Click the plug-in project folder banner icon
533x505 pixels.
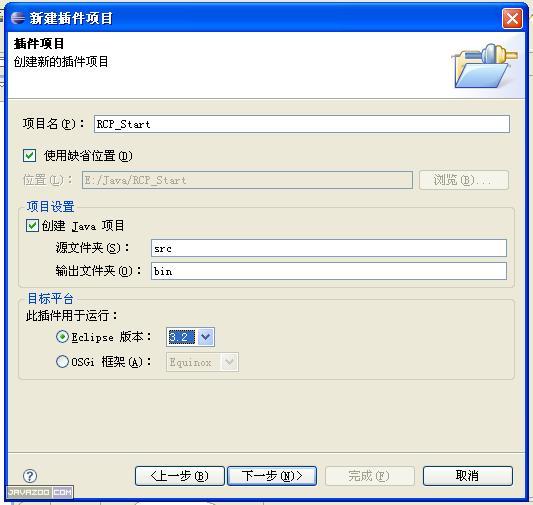(x=483, y=65)
